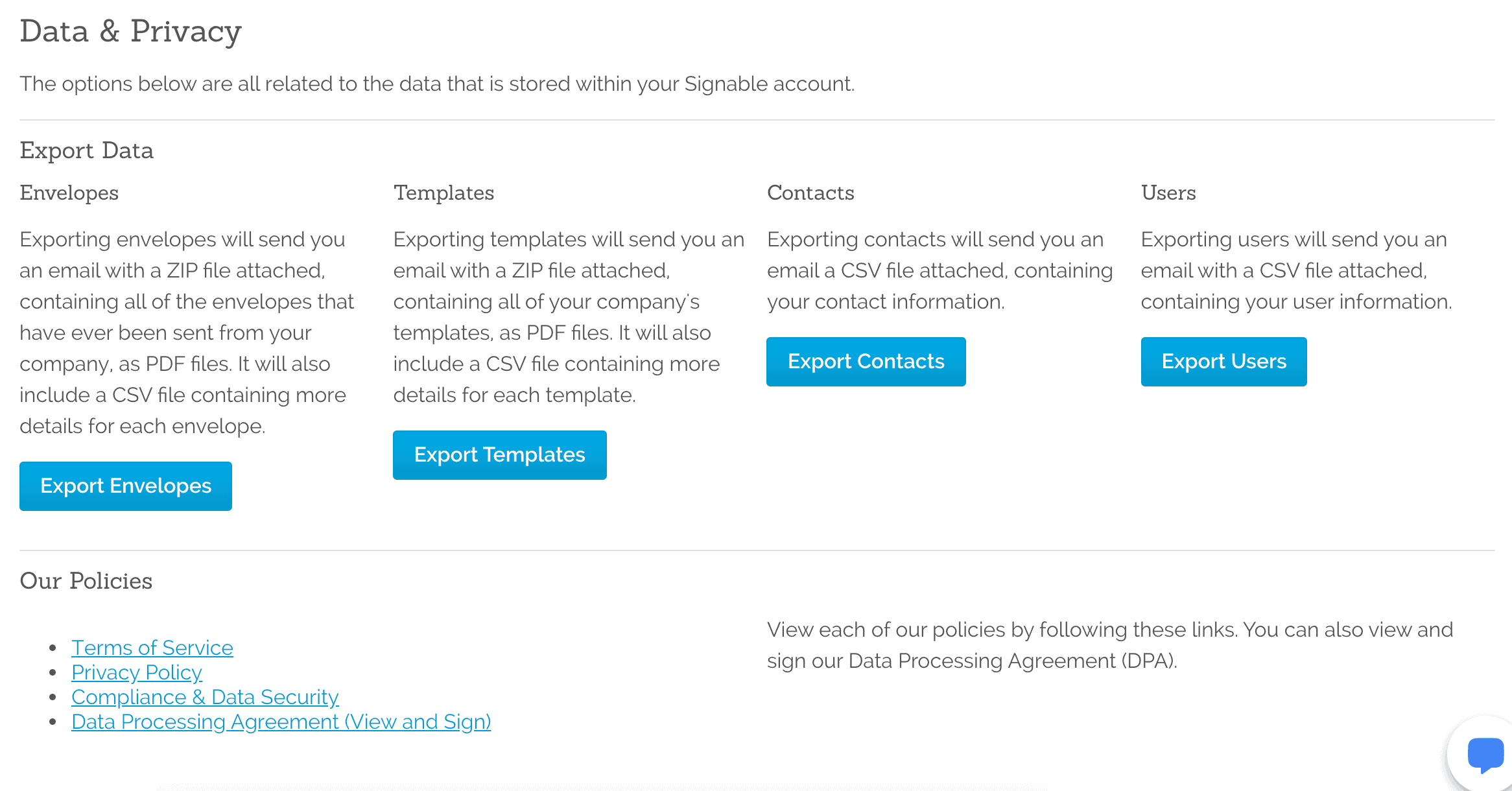Start the Export Contacts download
Screen dimensions: 1512x791
pos(866,362)
